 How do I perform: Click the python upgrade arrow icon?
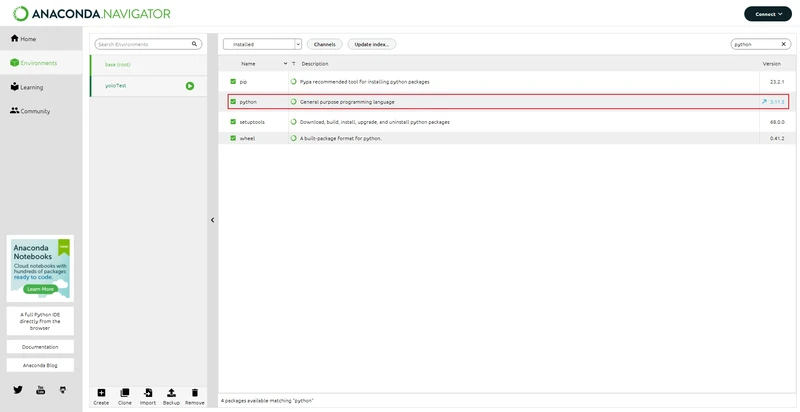click(764, 102)
